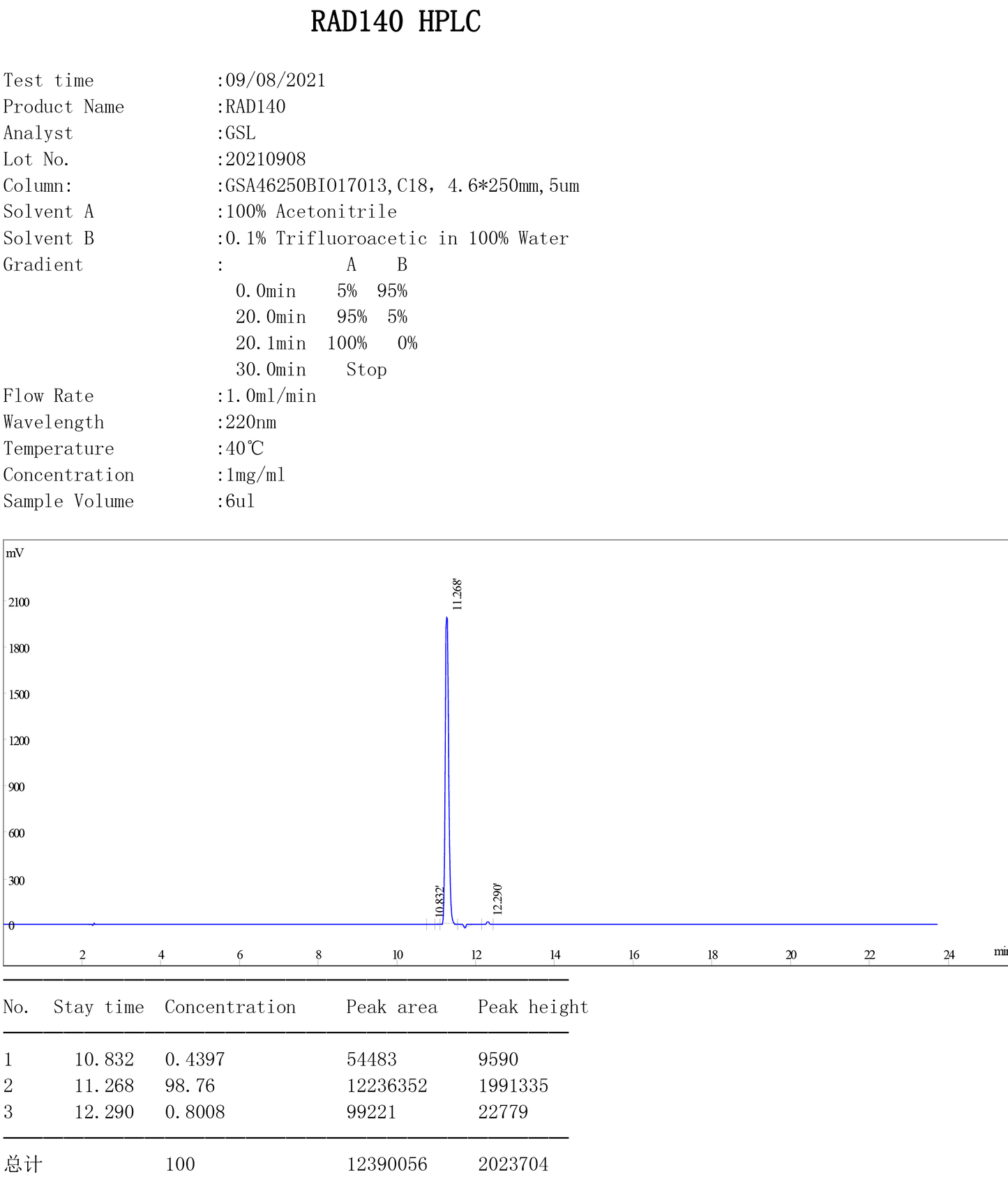Select the test time '09/08/2021'
Viewport: 1008px width, 1177px height.
click(276, 80)
